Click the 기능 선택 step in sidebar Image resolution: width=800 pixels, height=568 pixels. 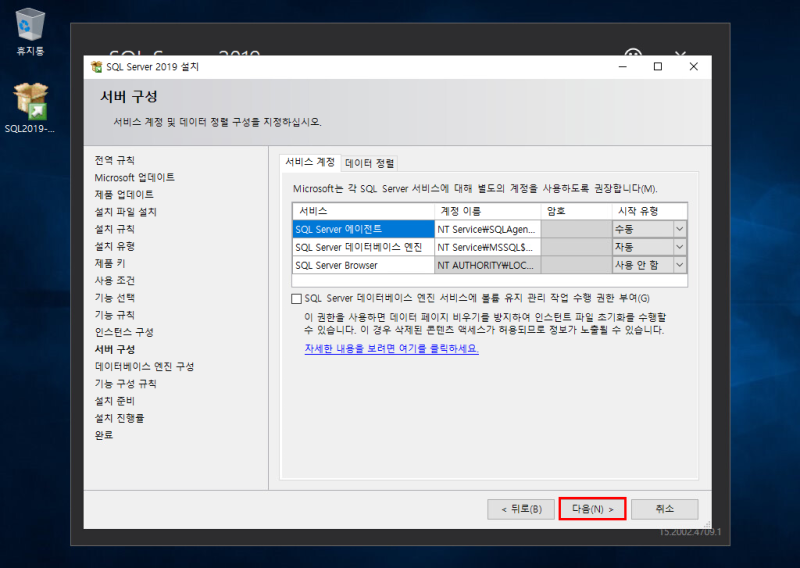(x=114, y=298)
